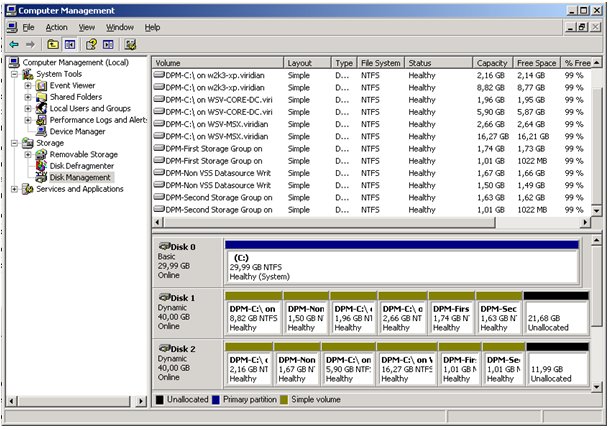
Task: Open the Help menu
Action: click(x=152, y=28)
